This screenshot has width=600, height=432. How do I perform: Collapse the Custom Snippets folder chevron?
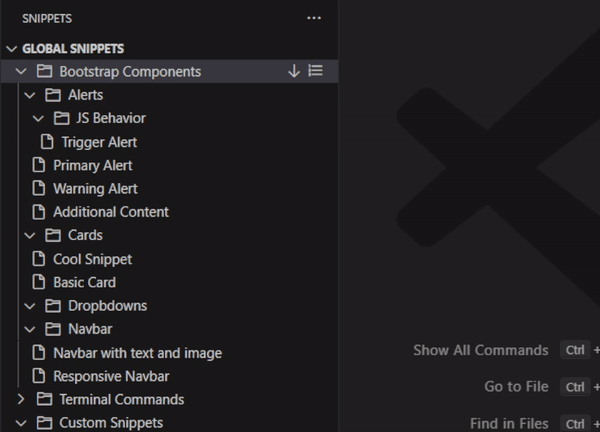click(x=21, y=423)
